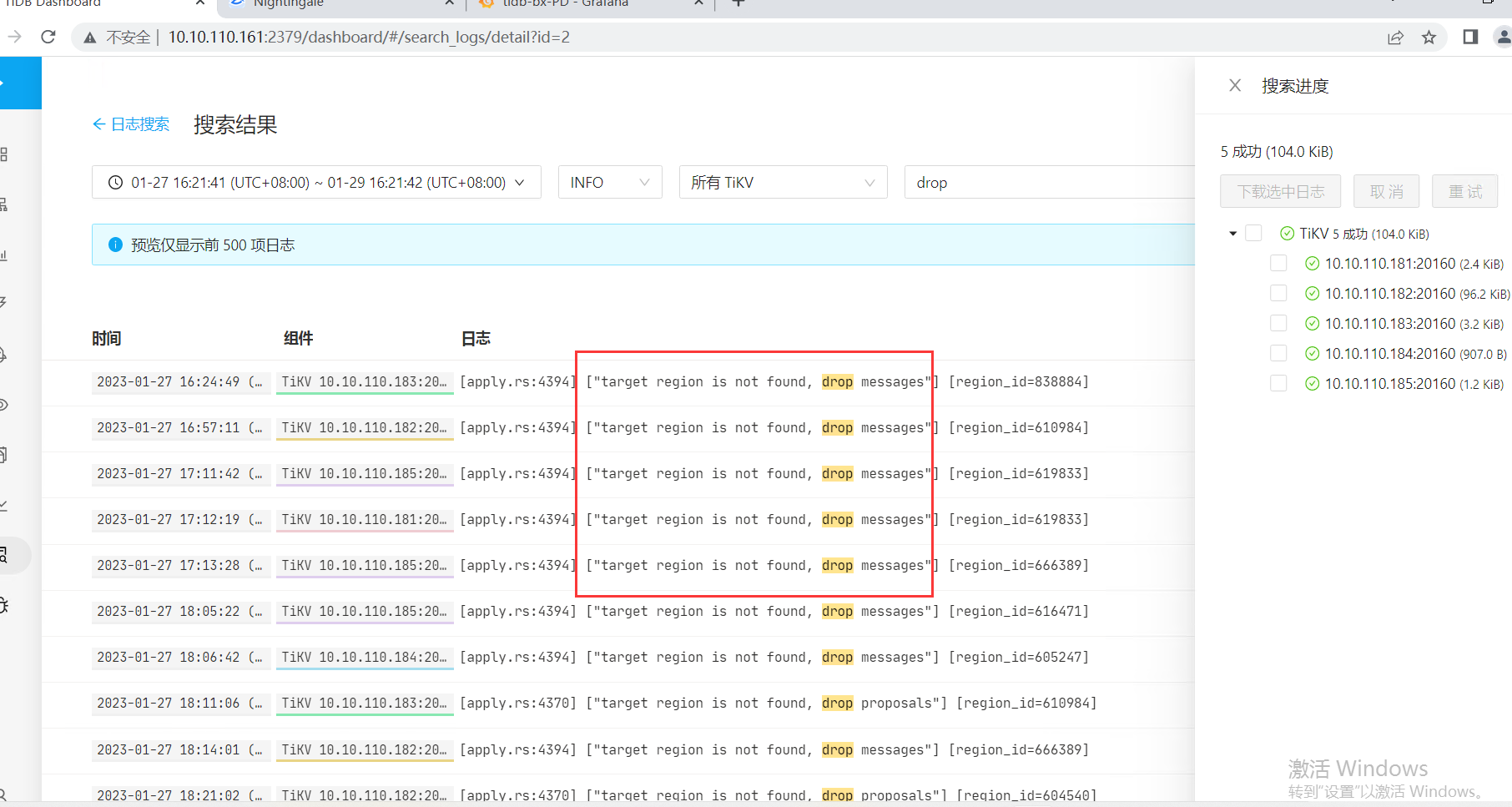Tick the 10.10.110.185:20160 checkbox

(1278, 383)
